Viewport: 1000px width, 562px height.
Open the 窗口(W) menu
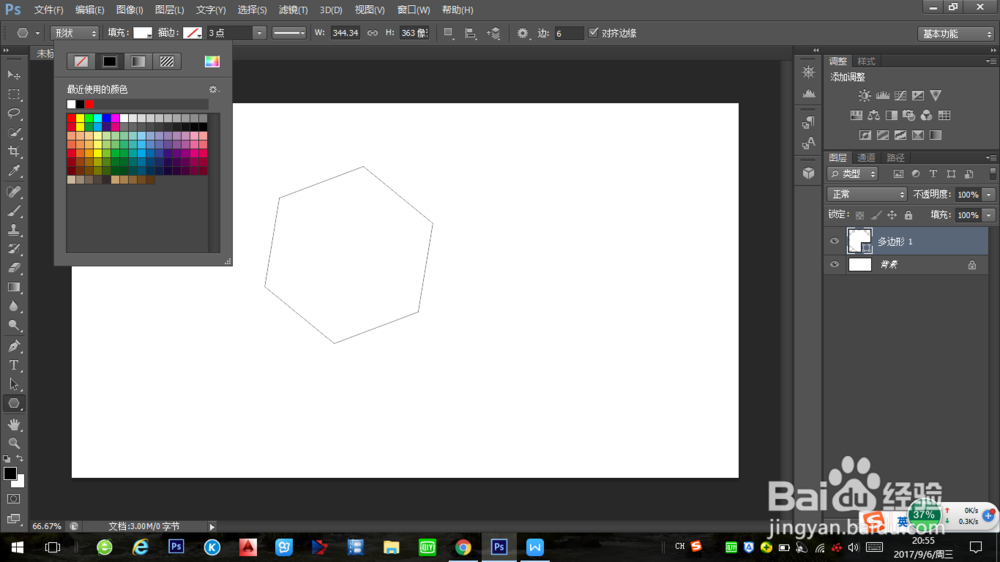[x=413, y=10]
